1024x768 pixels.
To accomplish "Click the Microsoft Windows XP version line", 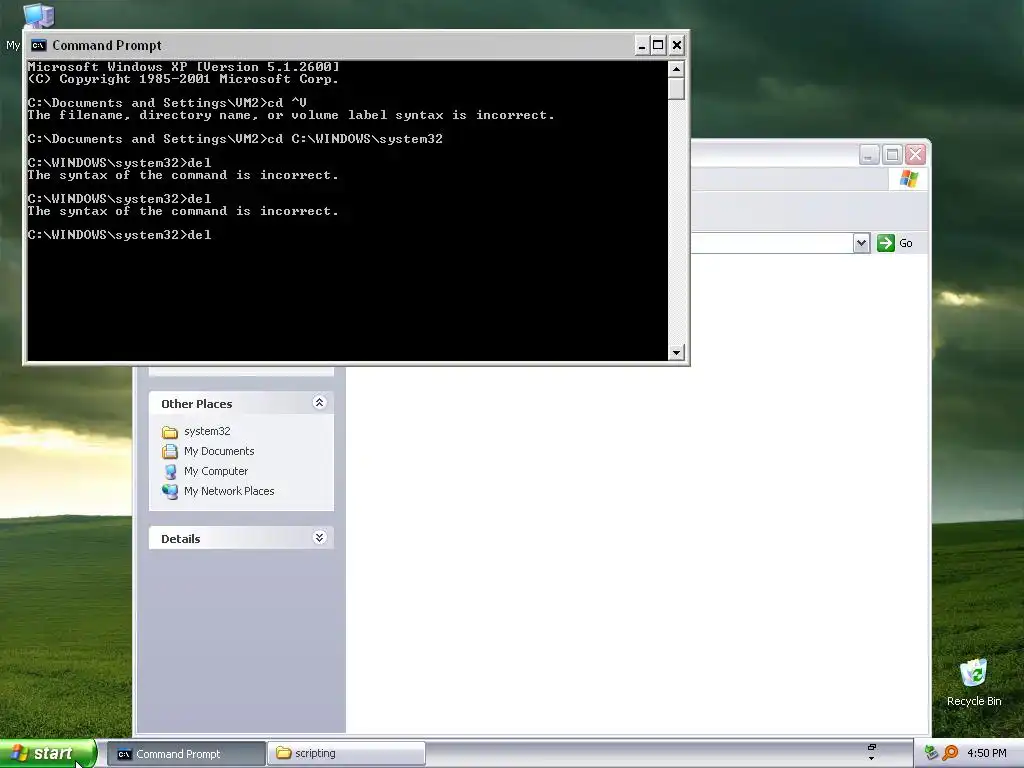I will tap(184, 67).
